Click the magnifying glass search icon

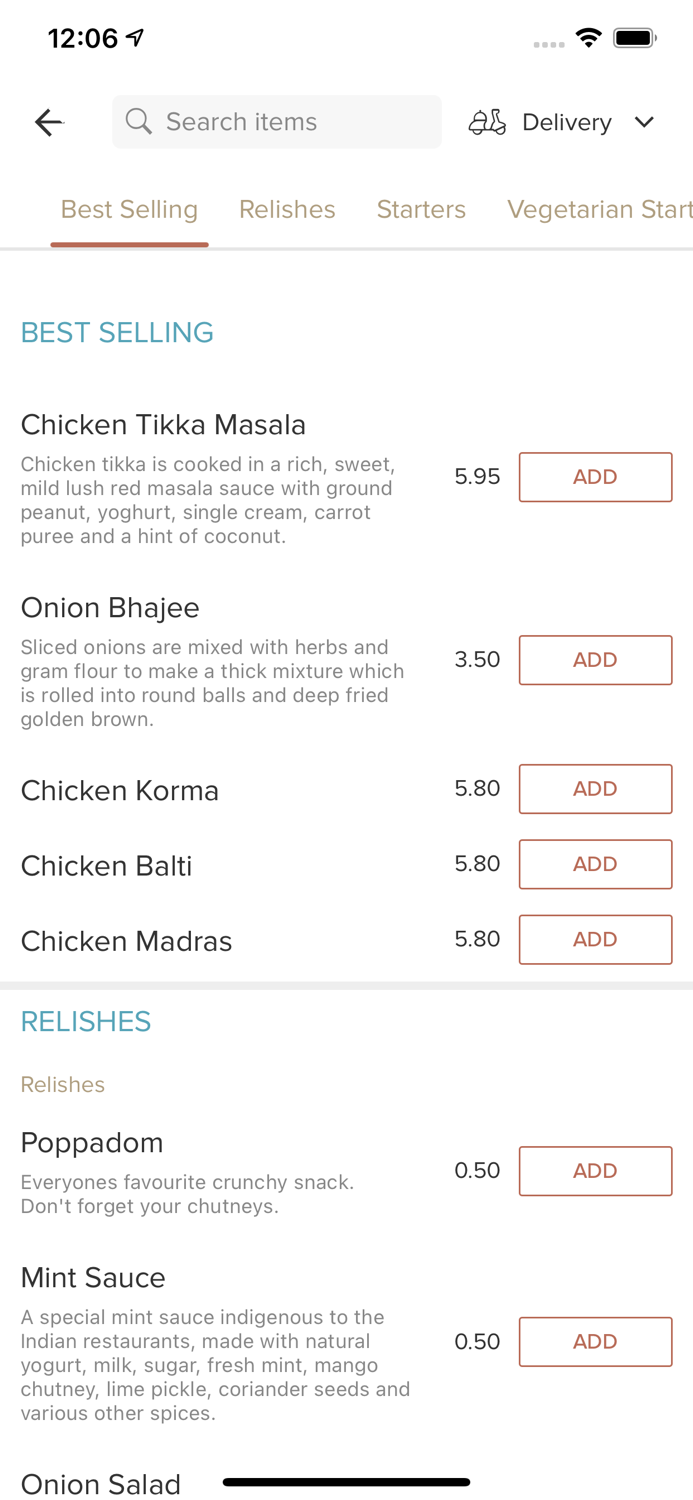[x=139, y=121]
